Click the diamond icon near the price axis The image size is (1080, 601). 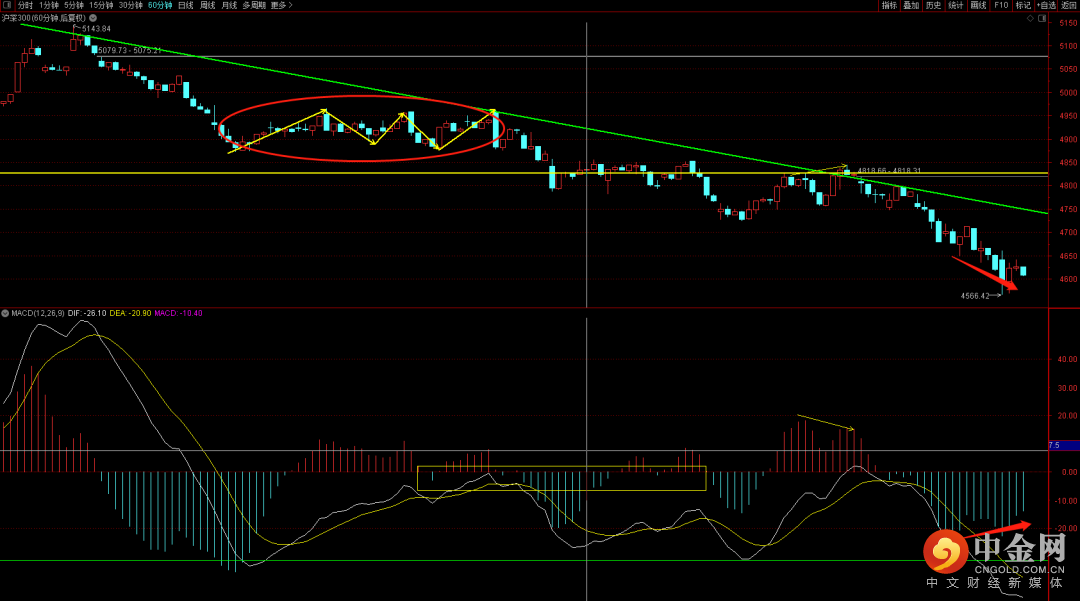pyautogui.click(x=1031, y=18)
